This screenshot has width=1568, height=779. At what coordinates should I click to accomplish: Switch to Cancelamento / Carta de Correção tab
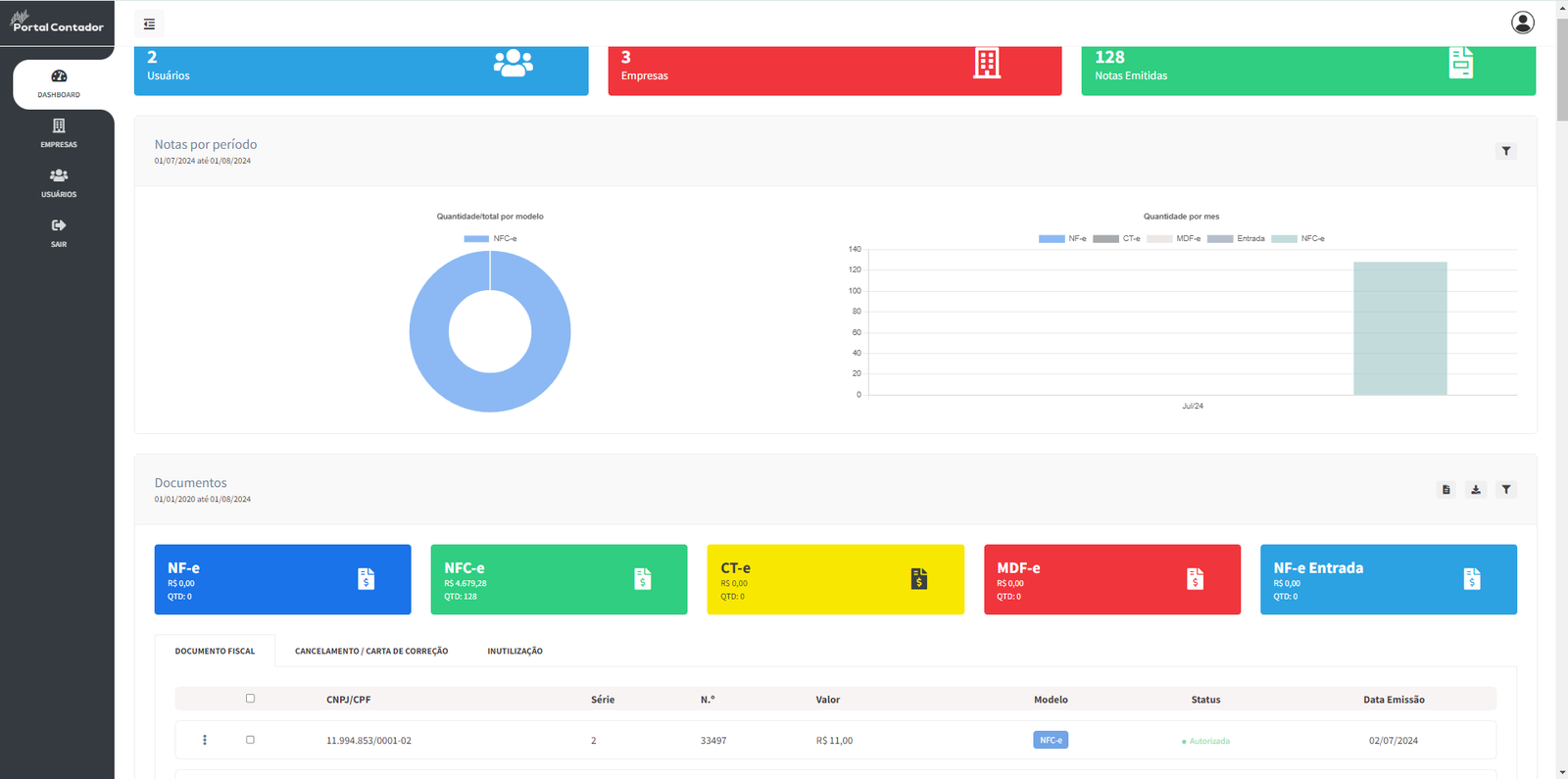click(371, 652)
